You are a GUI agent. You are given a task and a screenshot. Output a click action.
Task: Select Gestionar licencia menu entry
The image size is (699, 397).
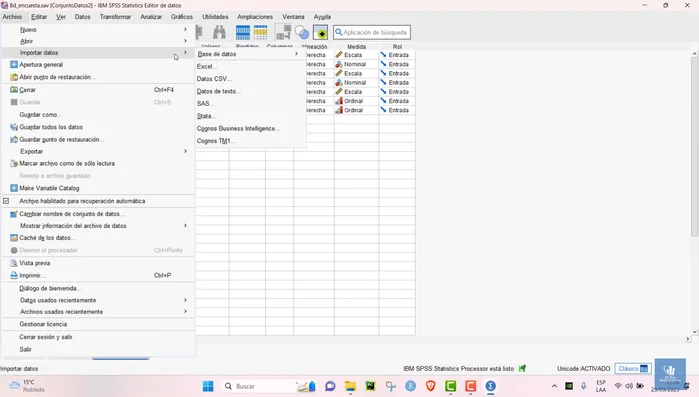click(43, 324)
